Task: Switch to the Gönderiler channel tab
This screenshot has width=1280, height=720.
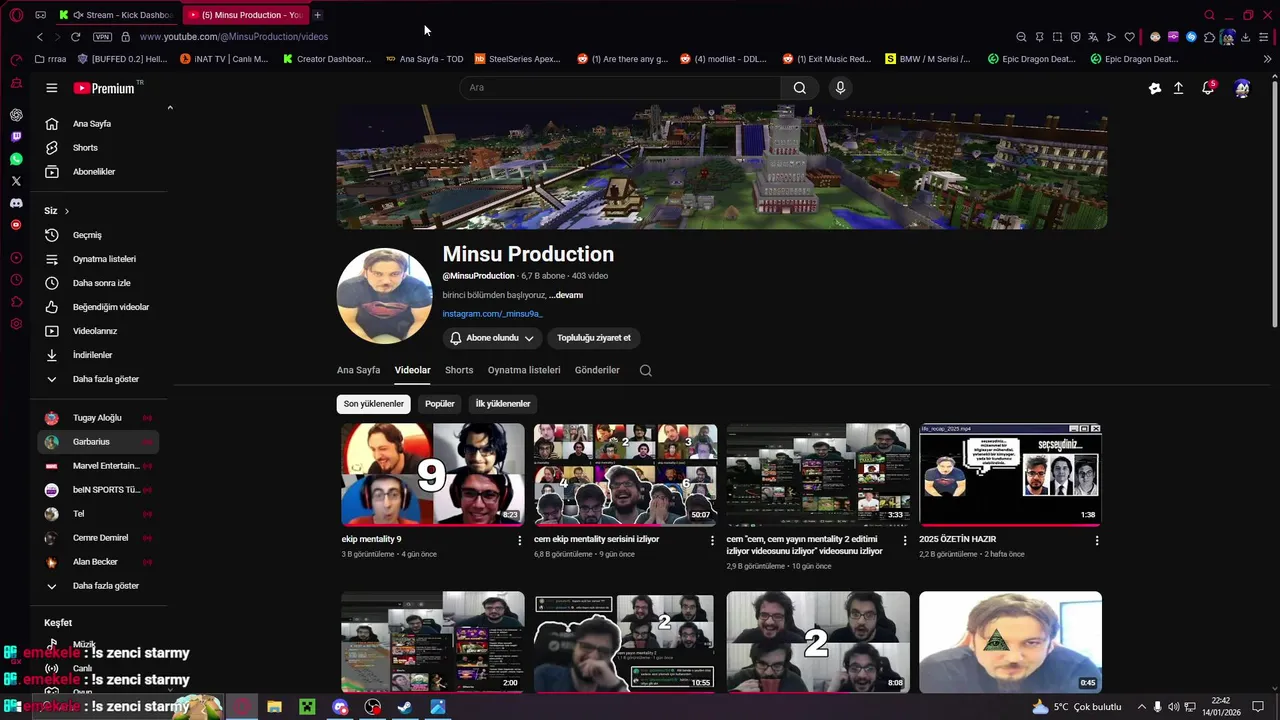Action: click(x=597, y=370)
